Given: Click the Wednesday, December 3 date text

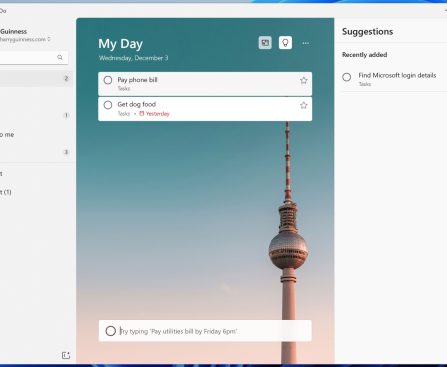Looking at the screenshot, I should [133, 58].
